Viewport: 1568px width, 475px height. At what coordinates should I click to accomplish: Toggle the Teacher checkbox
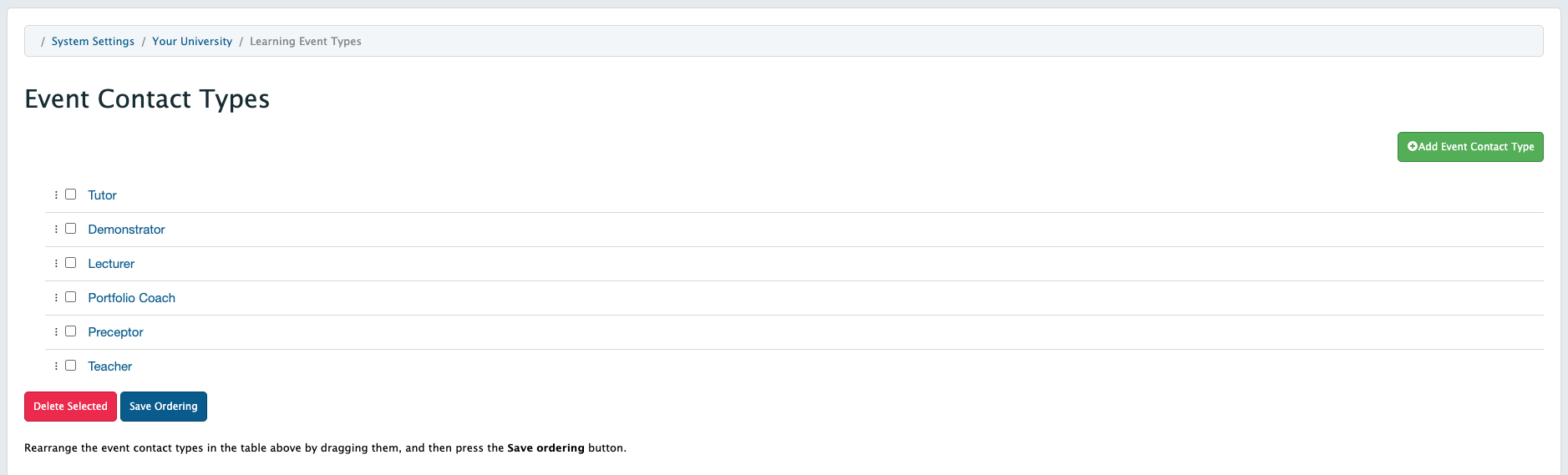[71, 366]
